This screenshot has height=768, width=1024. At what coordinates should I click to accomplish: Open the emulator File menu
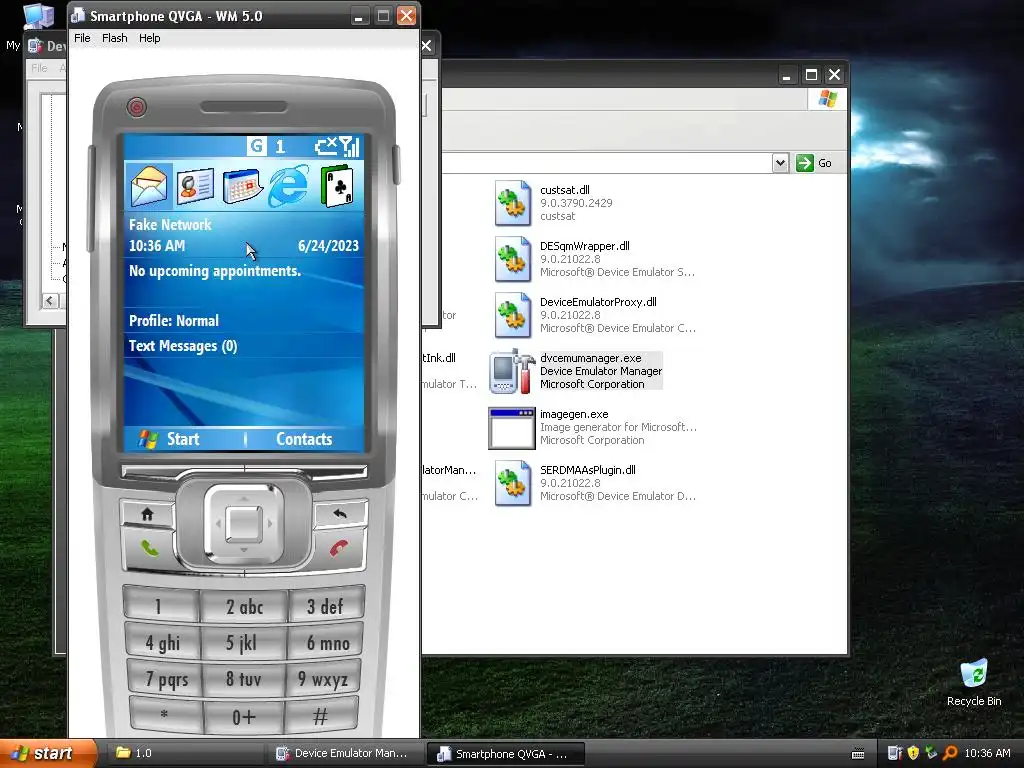(82, 38)
